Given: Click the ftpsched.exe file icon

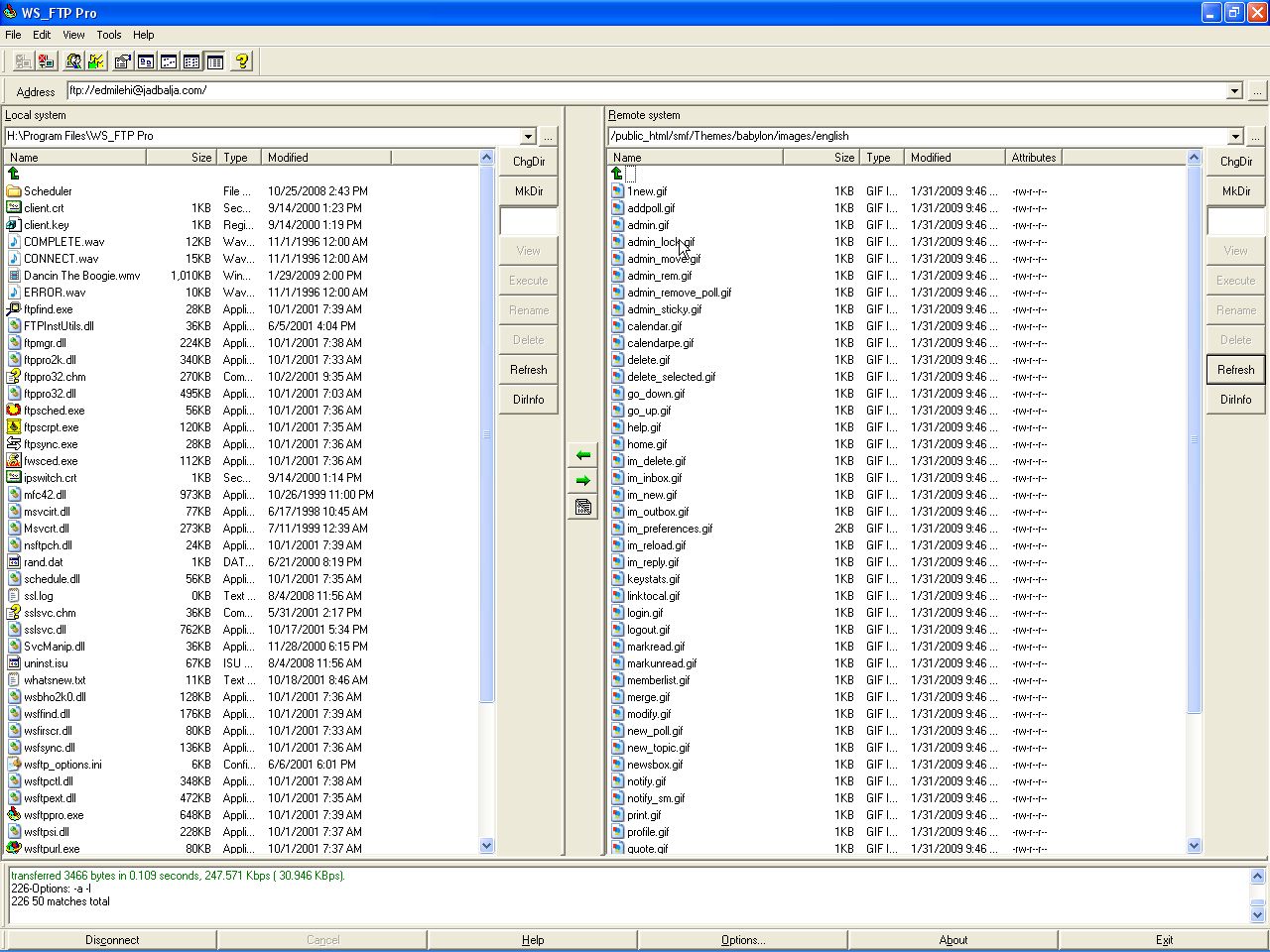Looking at the screenshot, I should pyautogui.click(x=14, y=410).
